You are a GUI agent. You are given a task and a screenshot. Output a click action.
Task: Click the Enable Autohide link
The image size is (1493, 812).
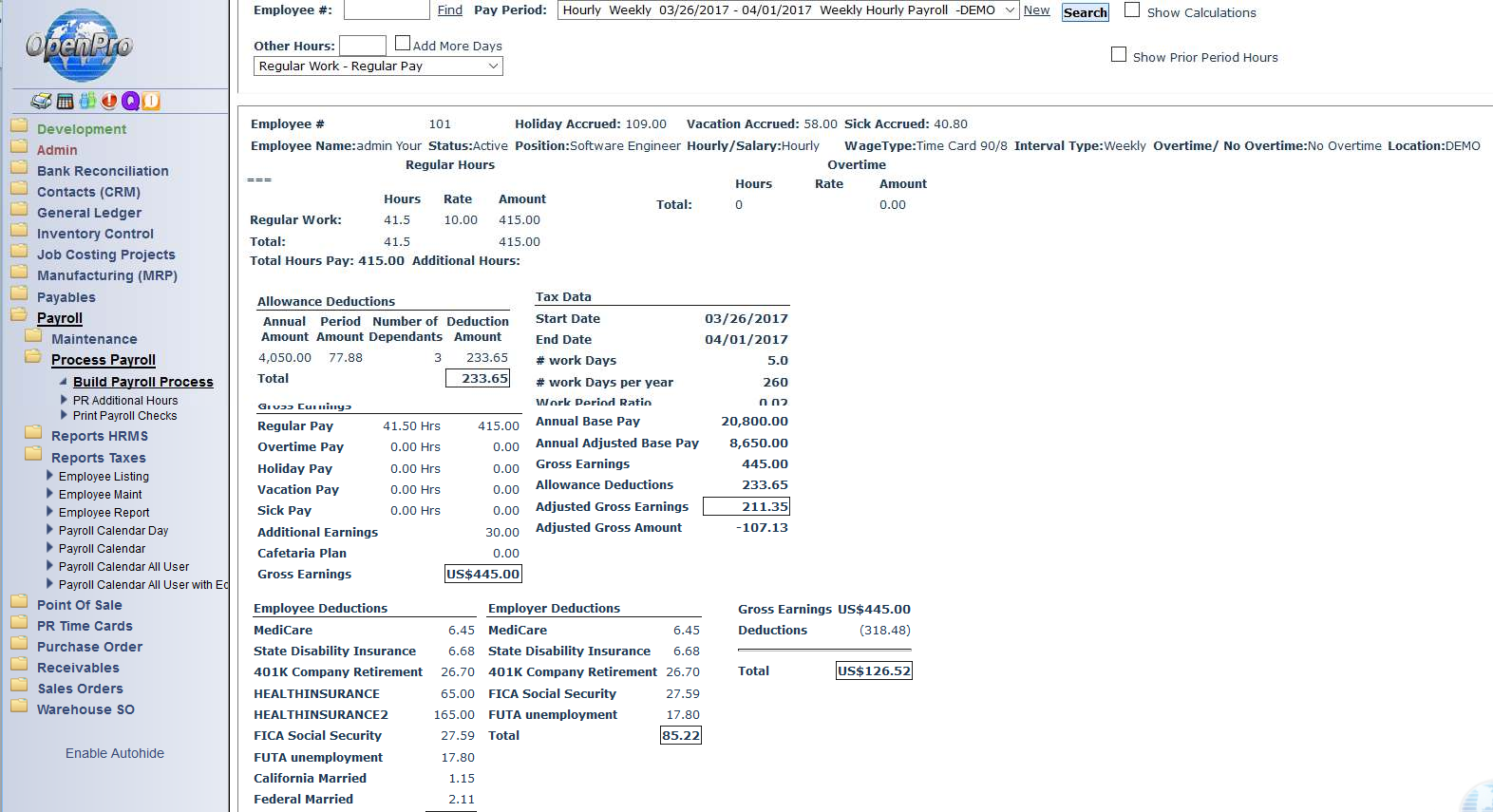tap(115, 753)
